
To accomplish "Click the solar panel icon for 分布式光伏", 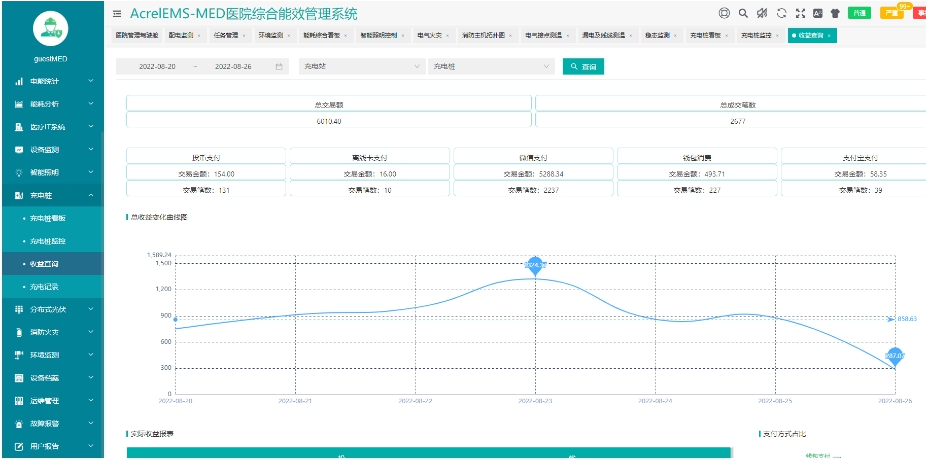I will pos(19,310).
